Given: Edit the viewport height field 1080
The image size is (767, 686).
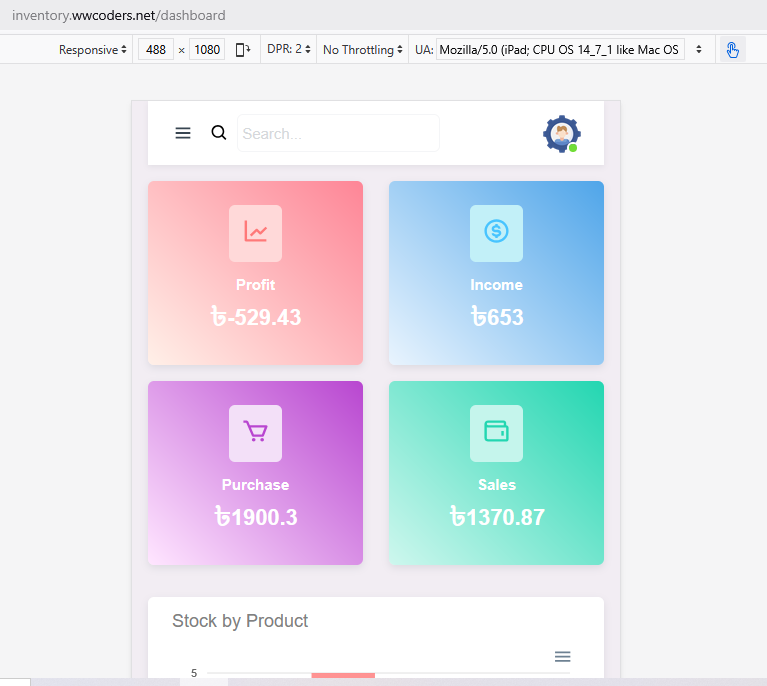Looking at the screenshot, I should (207, 49).
